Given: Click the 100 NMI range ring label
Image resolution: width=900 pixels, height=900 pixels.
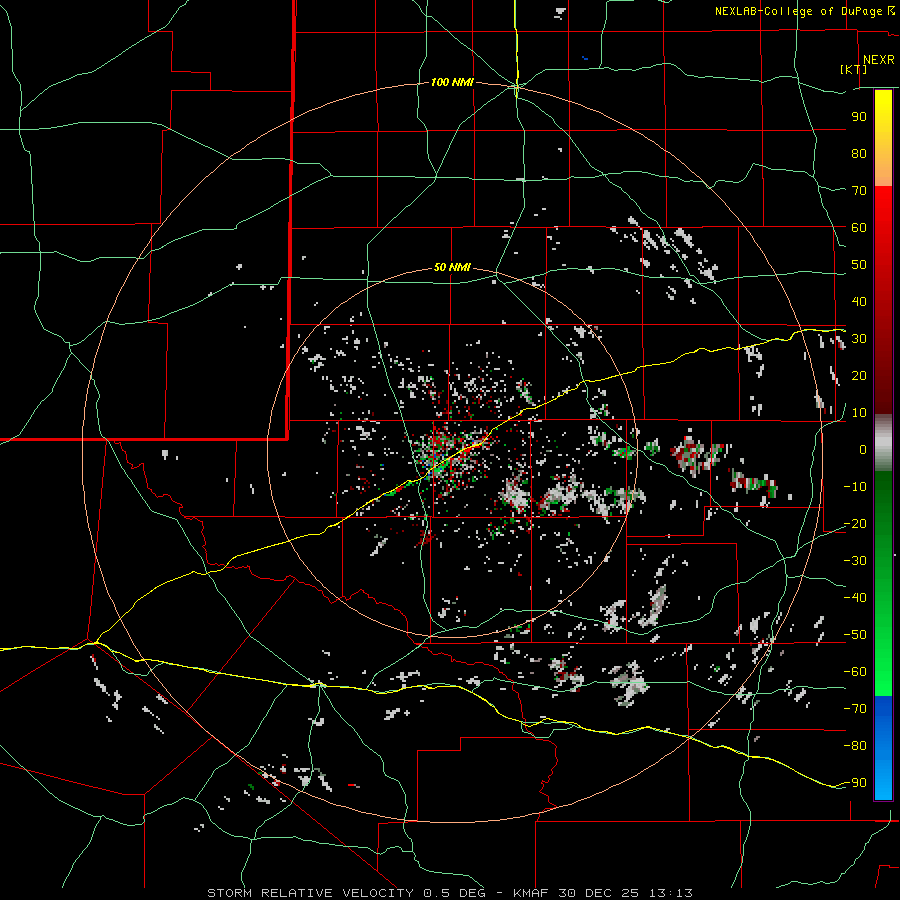Looking at the screenshot, I should (452, 82).
